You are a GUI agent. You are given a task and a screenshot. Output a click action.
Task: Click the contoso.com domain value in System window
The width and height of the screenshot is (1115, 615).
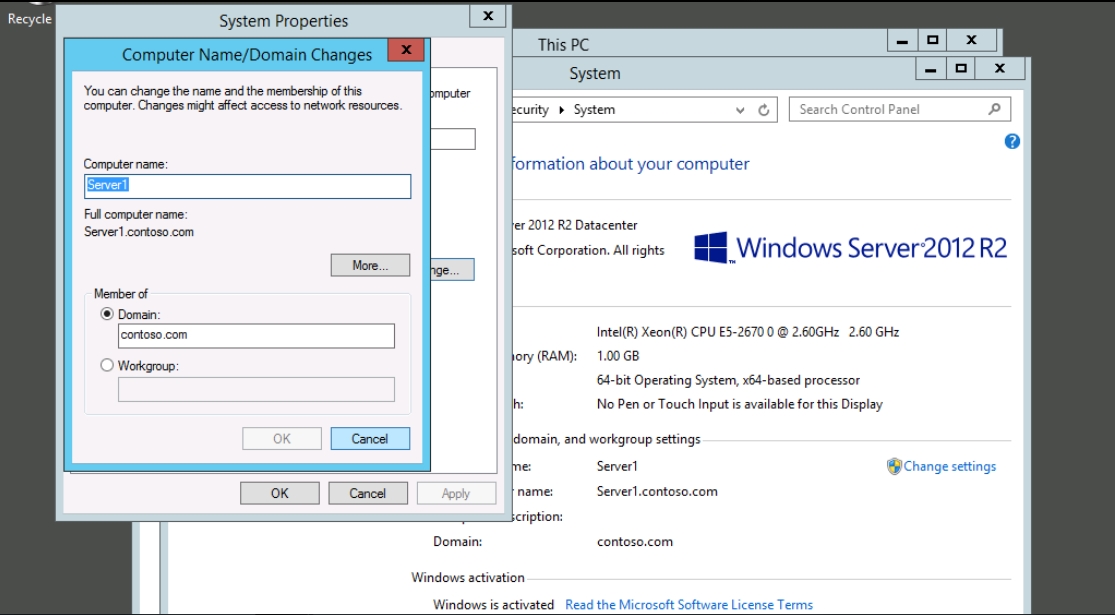pos(635,542)
